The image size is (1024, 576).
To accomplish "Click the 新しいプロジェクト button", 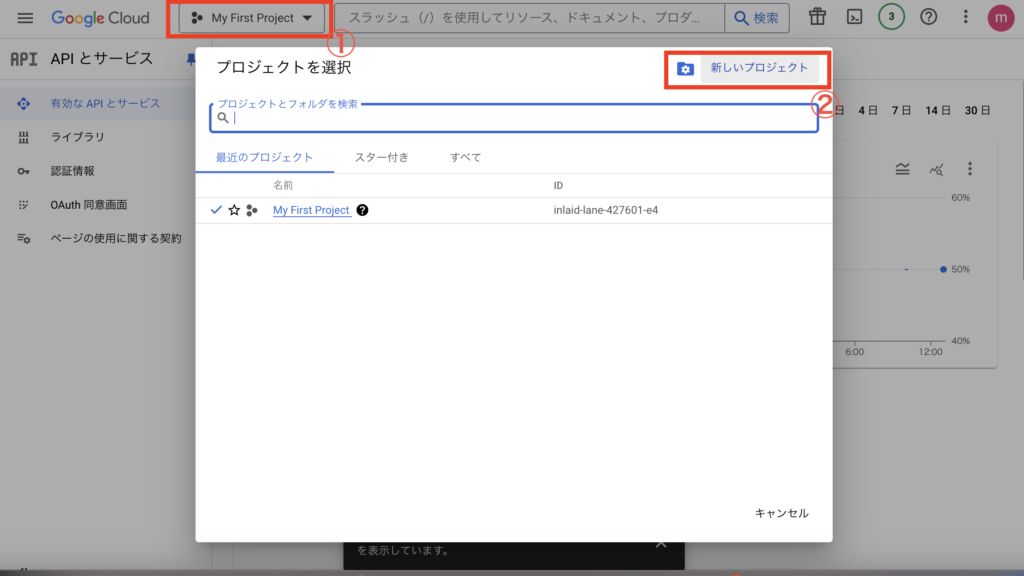I will pyautogui.click(x=759, y=68).
